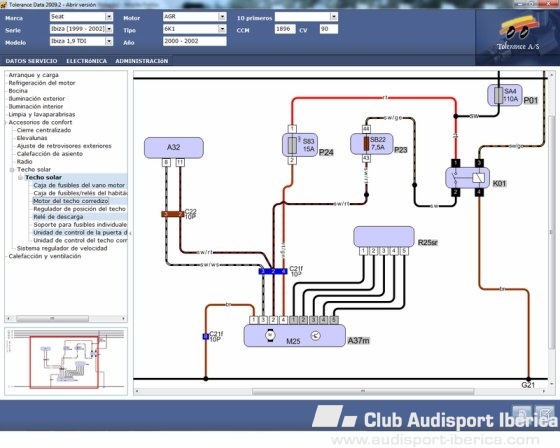
Task: Click the tree panel horizontal scrollbar
Action: [66, 318]
